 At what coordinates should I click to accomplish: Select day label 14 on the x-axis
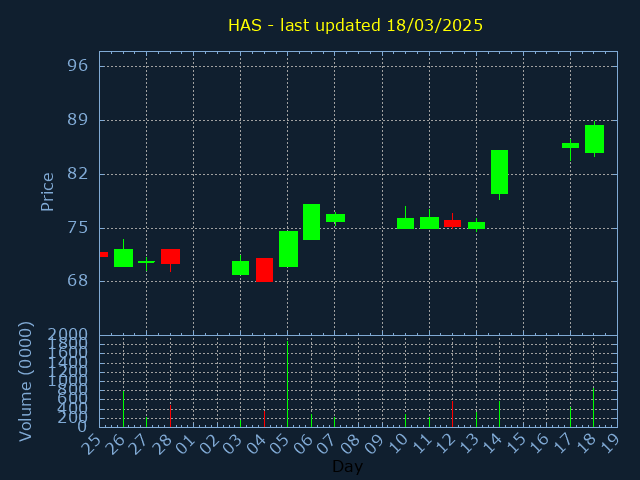tap(492, 444)
